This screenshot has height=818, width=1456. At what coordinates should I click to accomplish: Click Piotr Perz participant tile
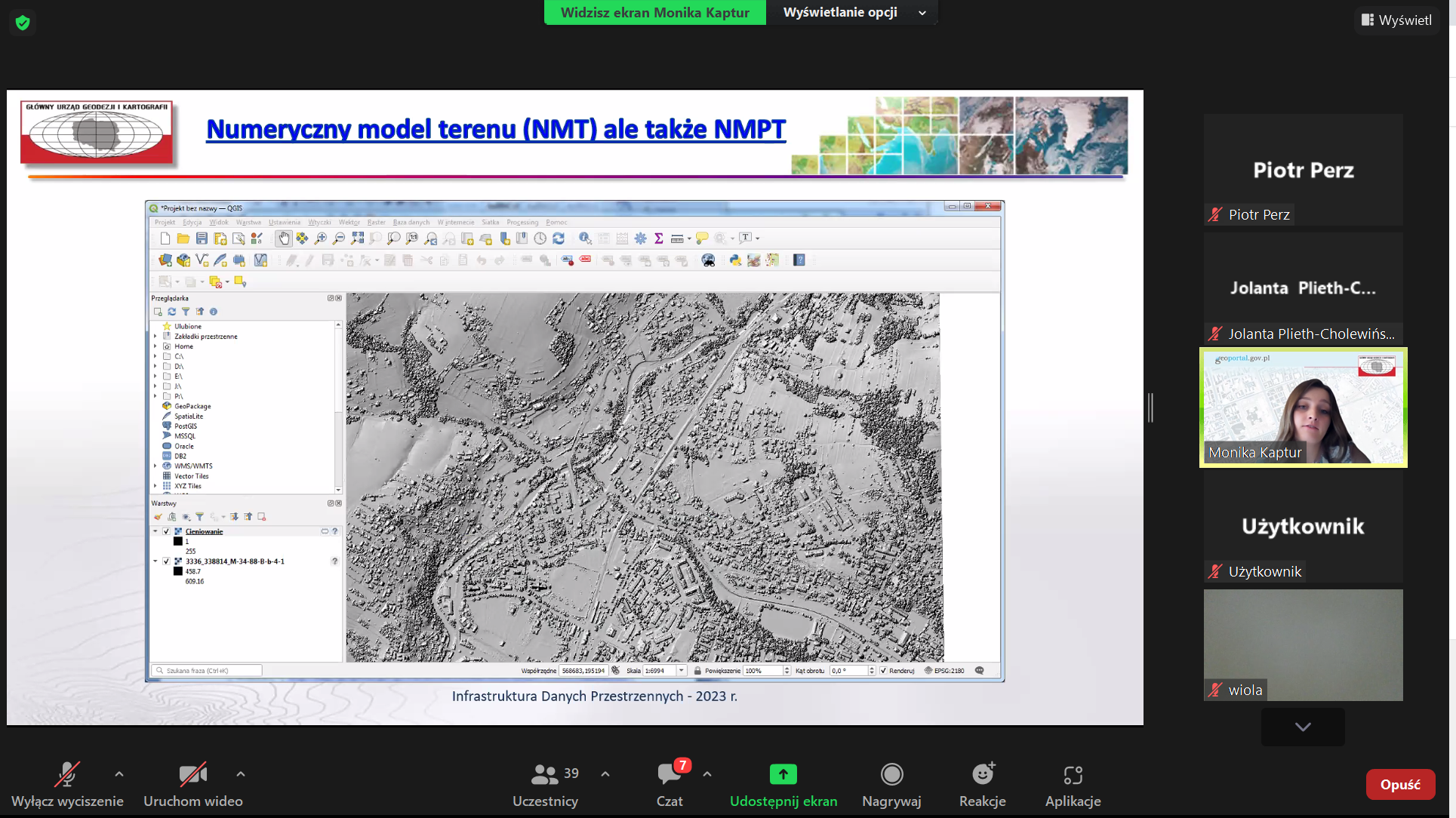[x=1303, y=170]
